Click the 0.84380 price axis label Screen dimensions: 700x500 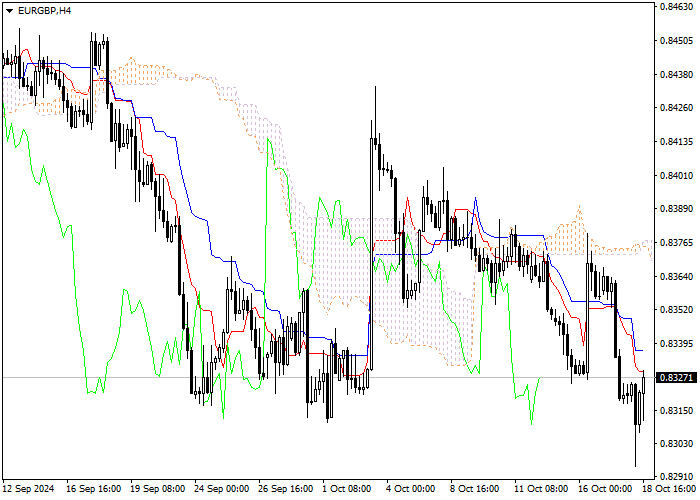[676, 74]
